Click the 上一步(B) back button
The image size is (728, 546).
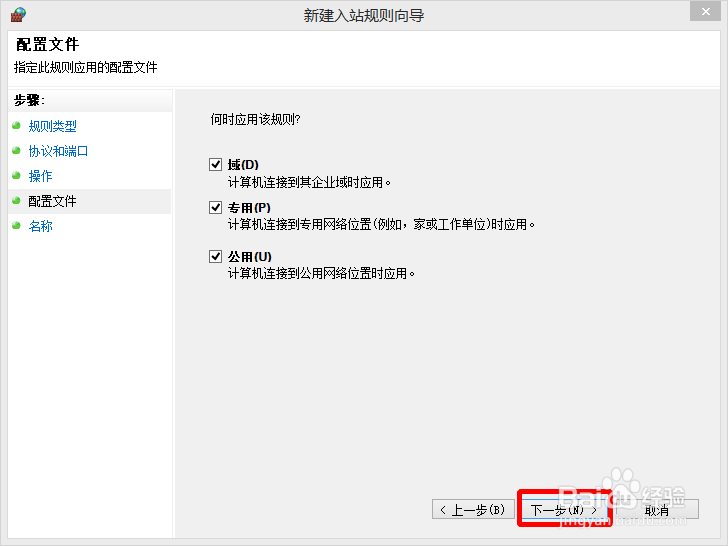473,510
